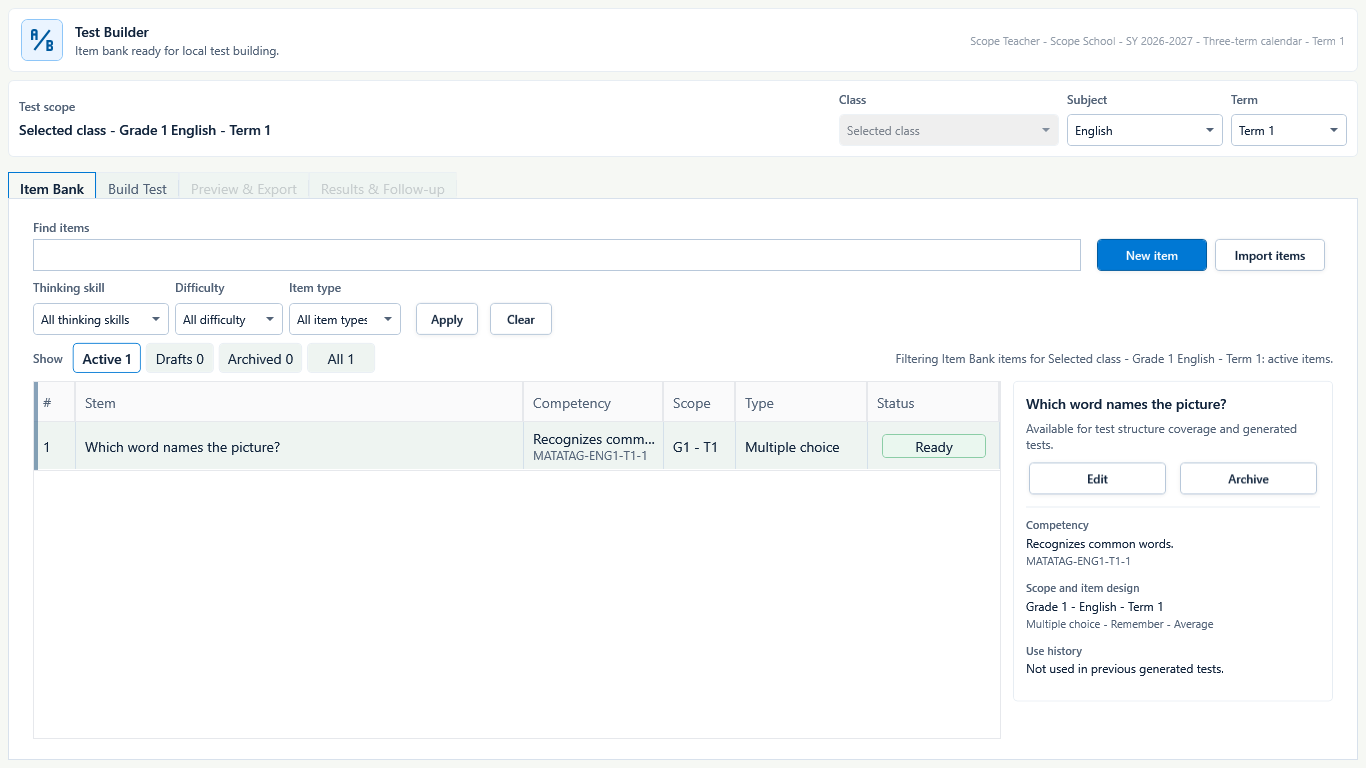The width and height of the screenshot is (1366, 768).
Task: Click the 'G1 - T1' scope cell
Action: coord(699,447)
